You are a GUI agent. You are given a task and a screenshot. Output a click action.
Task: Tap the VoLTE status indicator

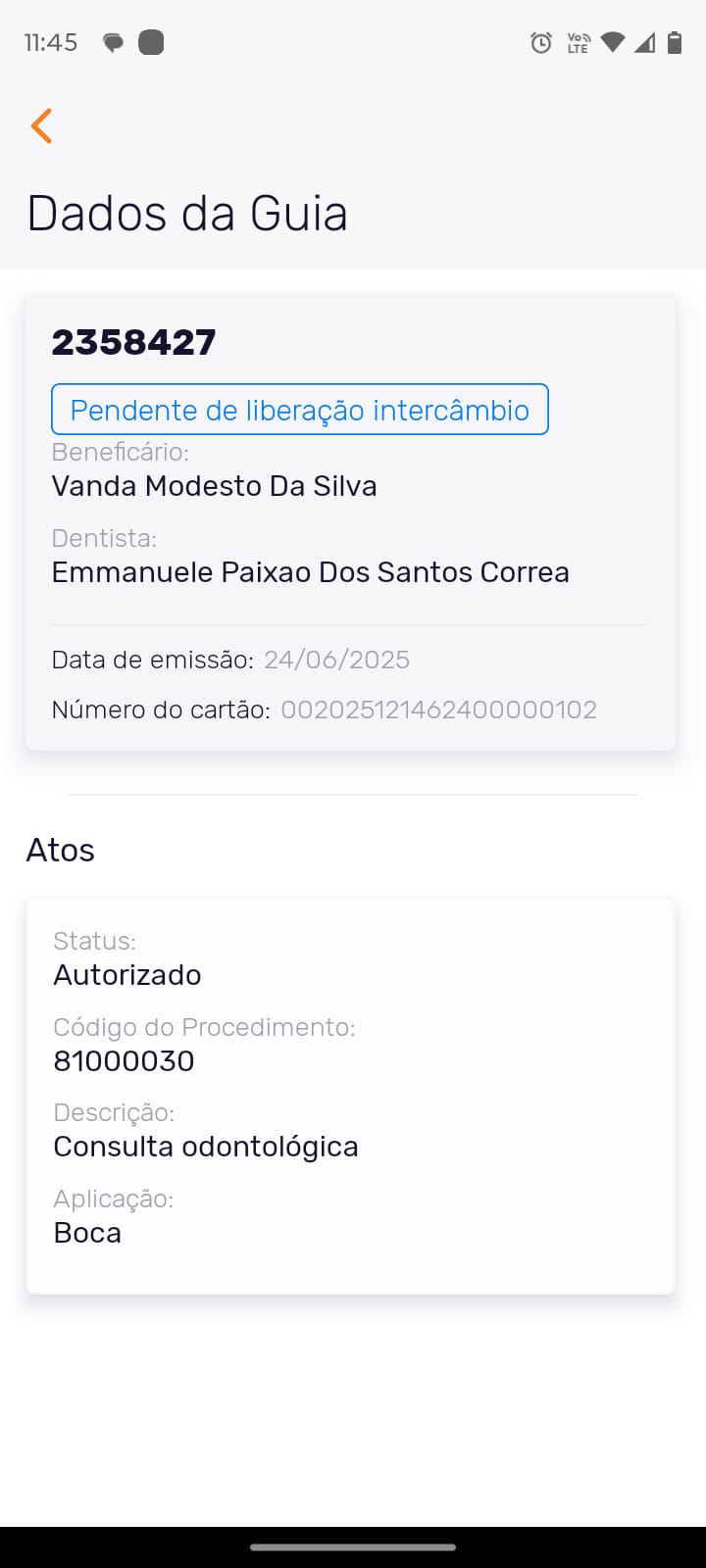[x=579, y=42]
